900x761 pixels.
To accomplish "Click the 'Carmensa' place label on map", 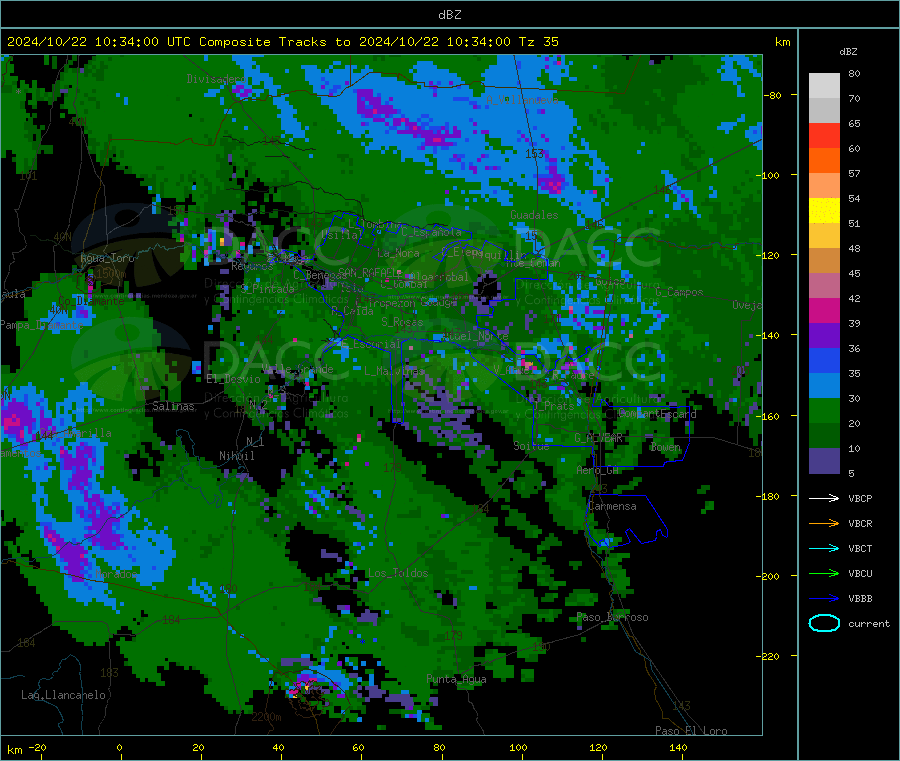I will pyautogui.click(x=612, y=506).
